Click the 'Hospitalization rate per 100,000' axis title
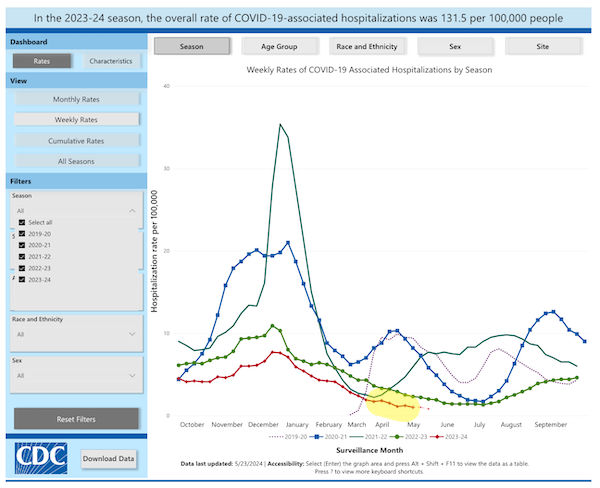The width and height of the screenshot is (600, 488). (x=155, y=251)
